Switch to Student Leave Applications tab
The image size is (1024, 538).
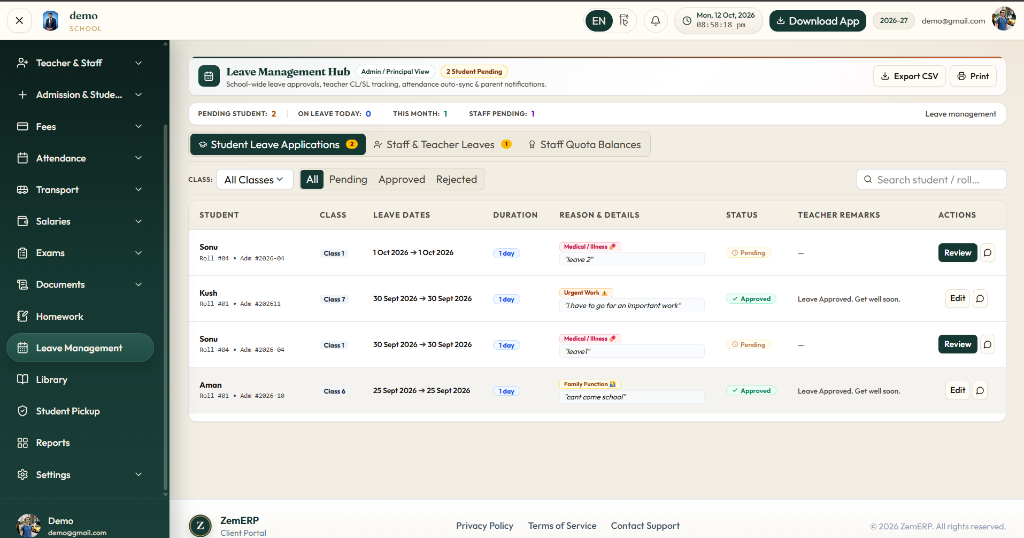[278, 145]
